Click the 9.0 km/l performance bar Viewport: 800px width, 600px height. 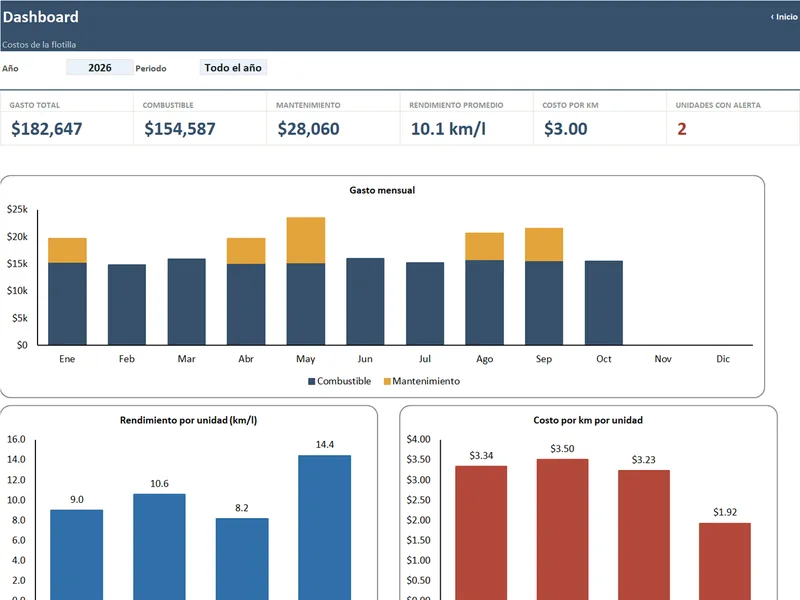(x=77, y=555)
